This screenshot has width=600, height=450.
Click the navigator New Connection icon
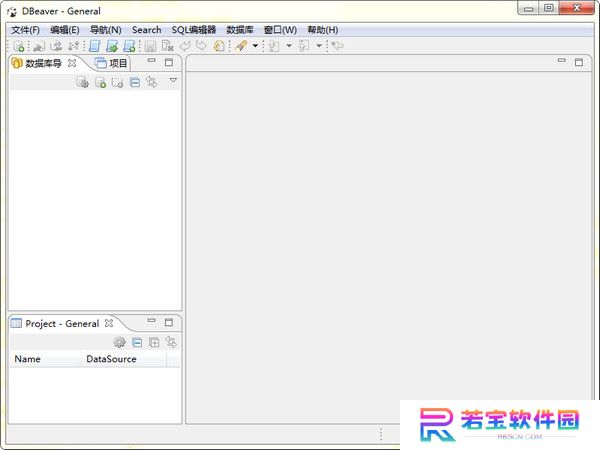tap(101, 82)
